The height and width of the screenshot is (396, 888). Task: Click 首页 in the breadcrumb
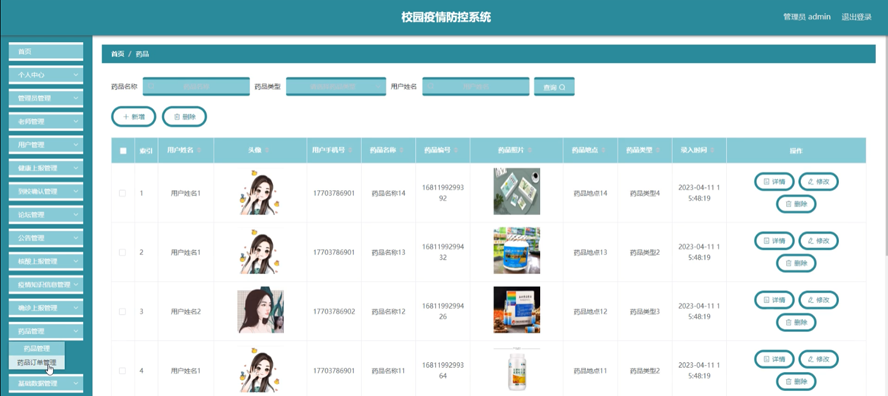(117, 54)
